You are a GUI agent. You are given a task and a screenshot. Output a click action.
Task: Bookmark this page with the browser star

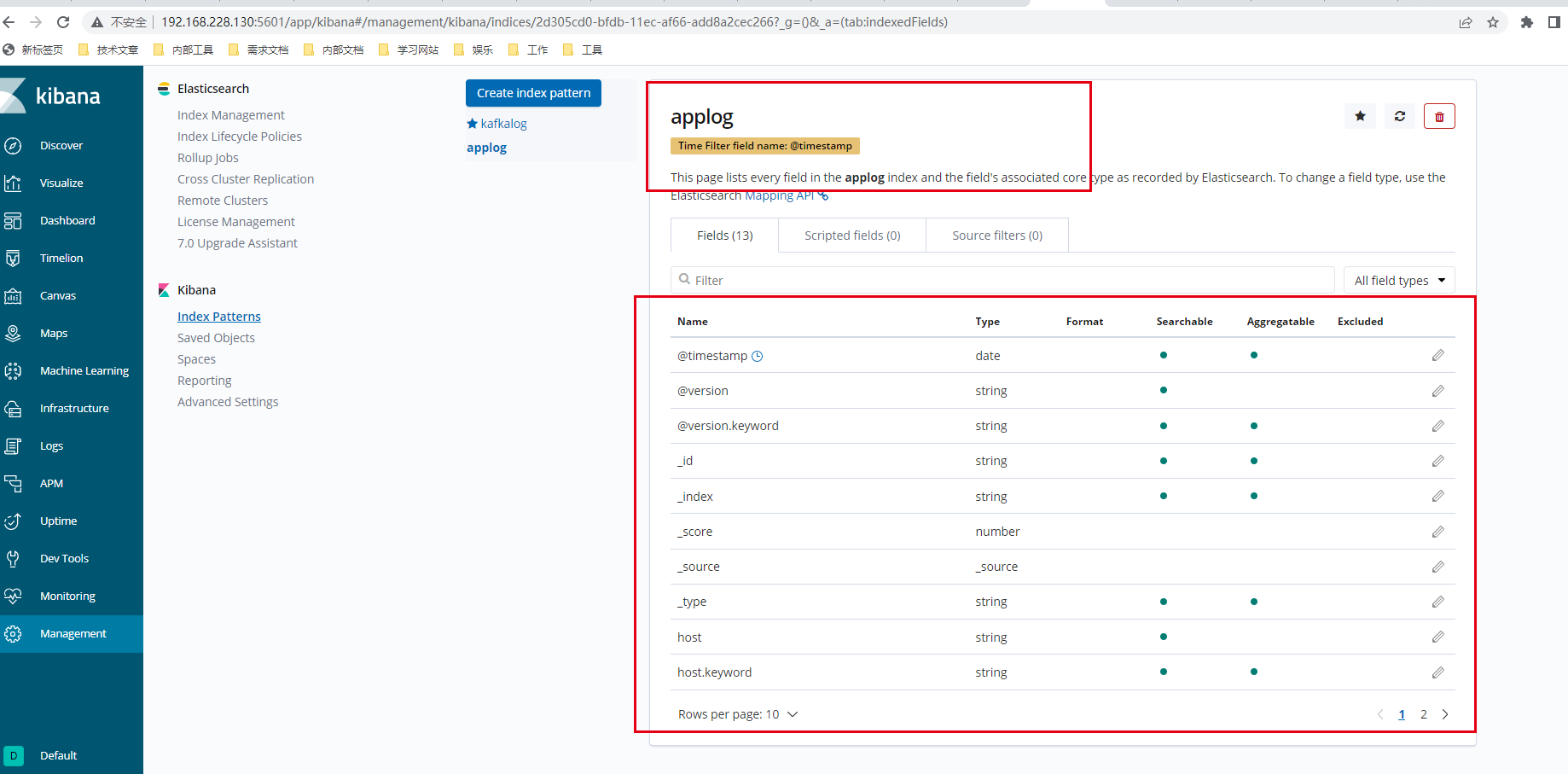[x=1493, y=22]
